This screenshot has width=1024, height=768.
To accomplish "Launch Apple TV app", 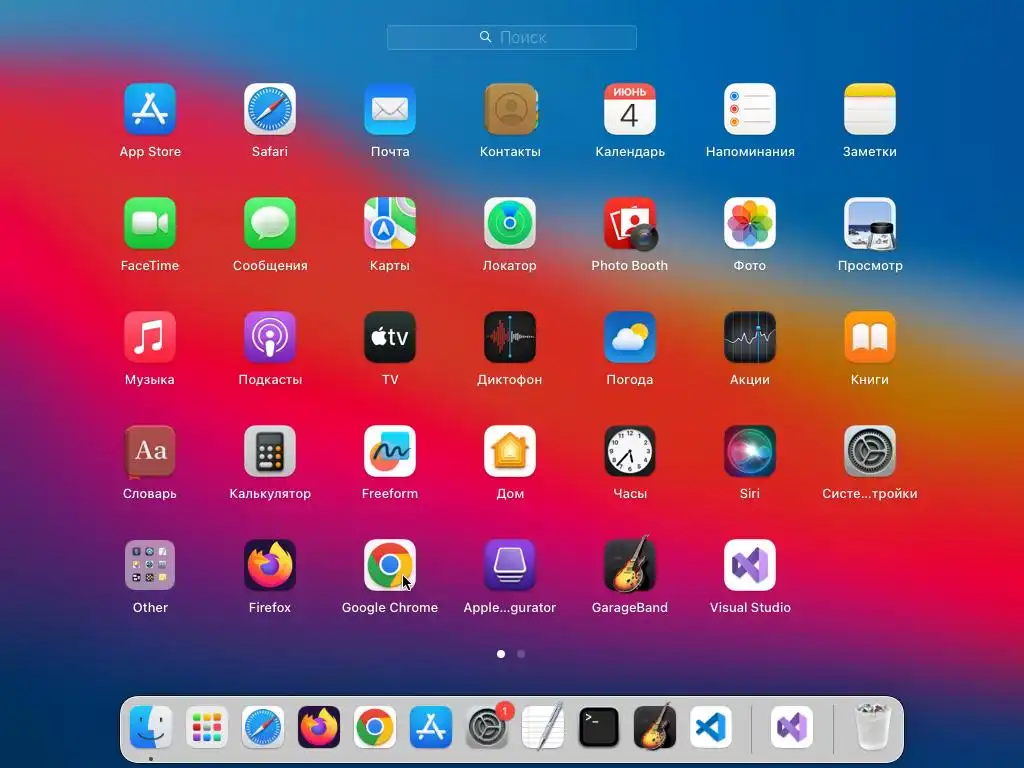I will (x=390, y=337).
